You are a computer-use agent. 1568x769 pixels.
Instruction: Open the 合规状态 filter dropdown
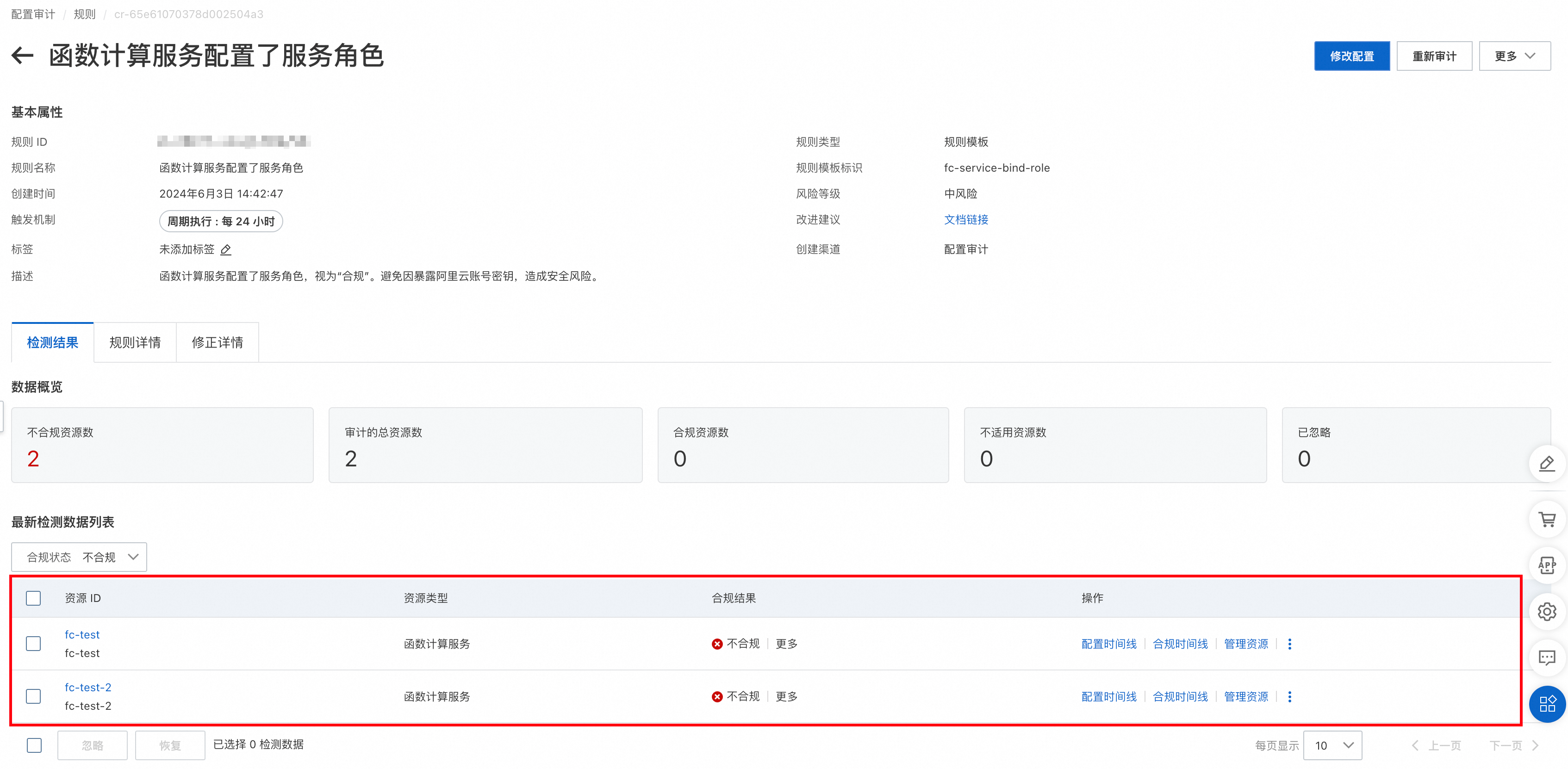(x=79, y=557)
